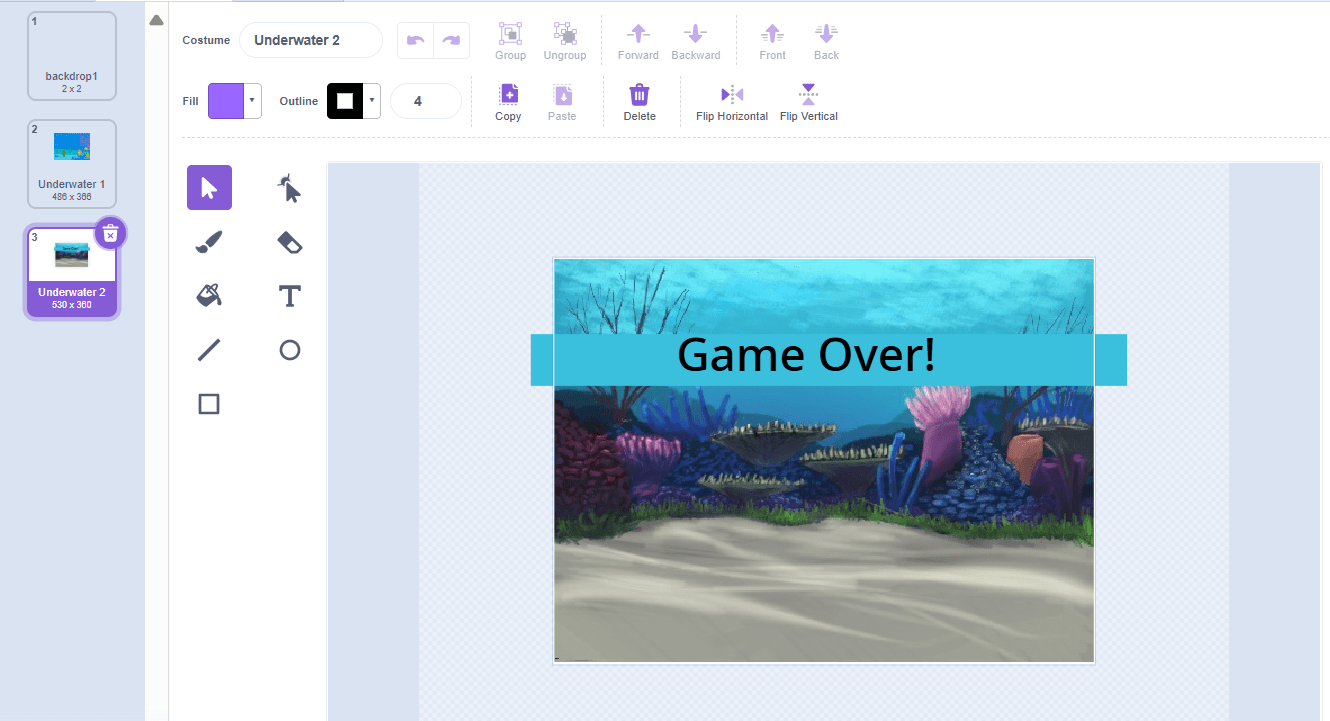Flip the selection vertically

click(808, 100)
